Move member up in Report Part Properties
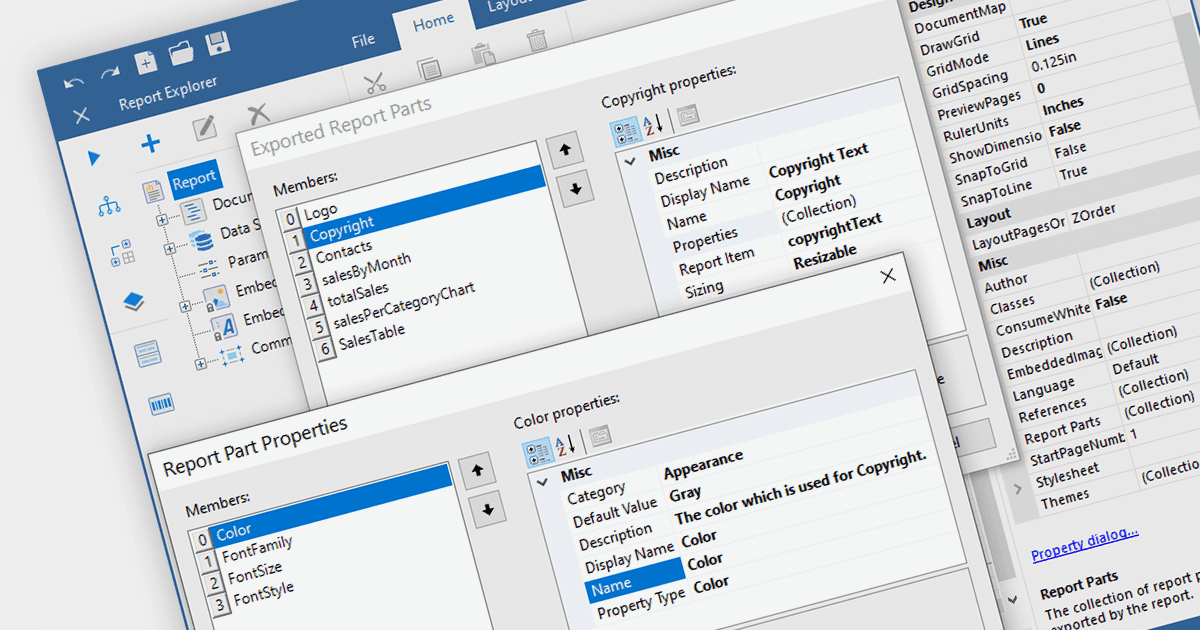This screenshot has height=630, width=1200. pyautogui.click(x=477, y=472)
